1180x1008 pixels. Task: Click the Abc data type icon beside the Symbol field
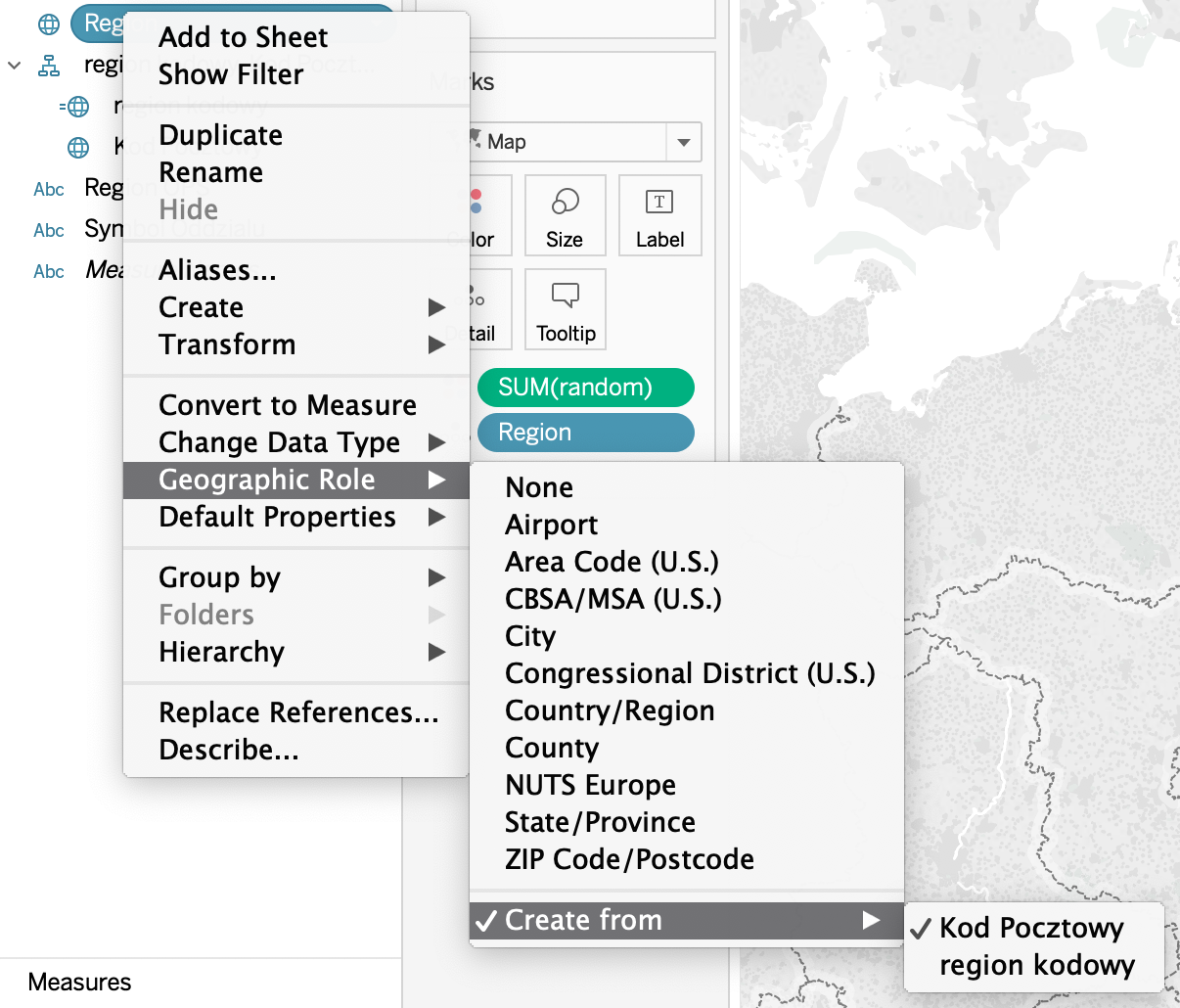point(48,230)
